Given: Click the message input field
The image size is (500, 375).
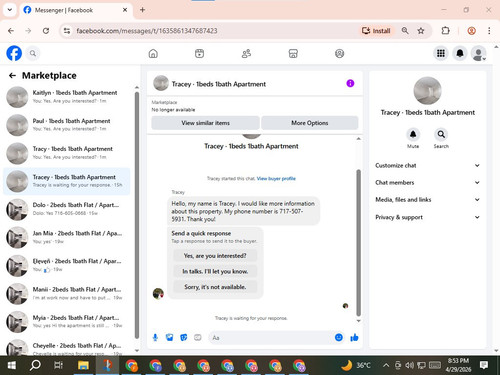Looking at the screenshot, I should click(272, 338).
